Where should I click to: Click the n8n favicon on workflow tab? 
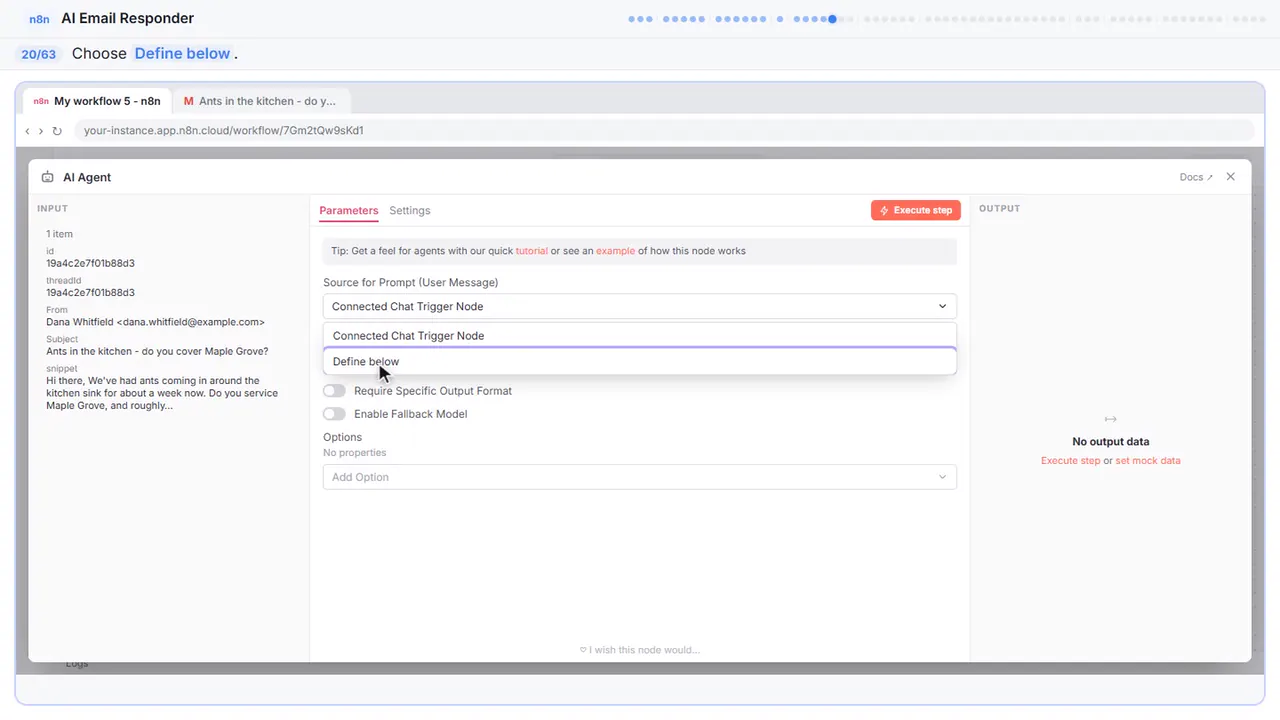(41, 101)
